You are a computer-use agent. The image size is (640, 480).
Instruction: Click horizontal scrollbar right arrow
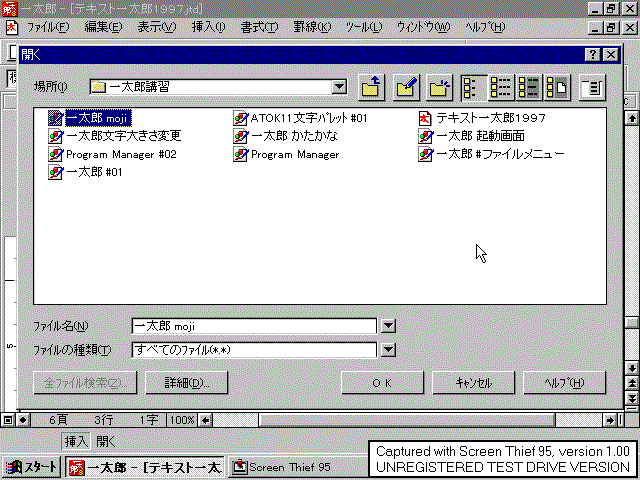click(610, 420)
